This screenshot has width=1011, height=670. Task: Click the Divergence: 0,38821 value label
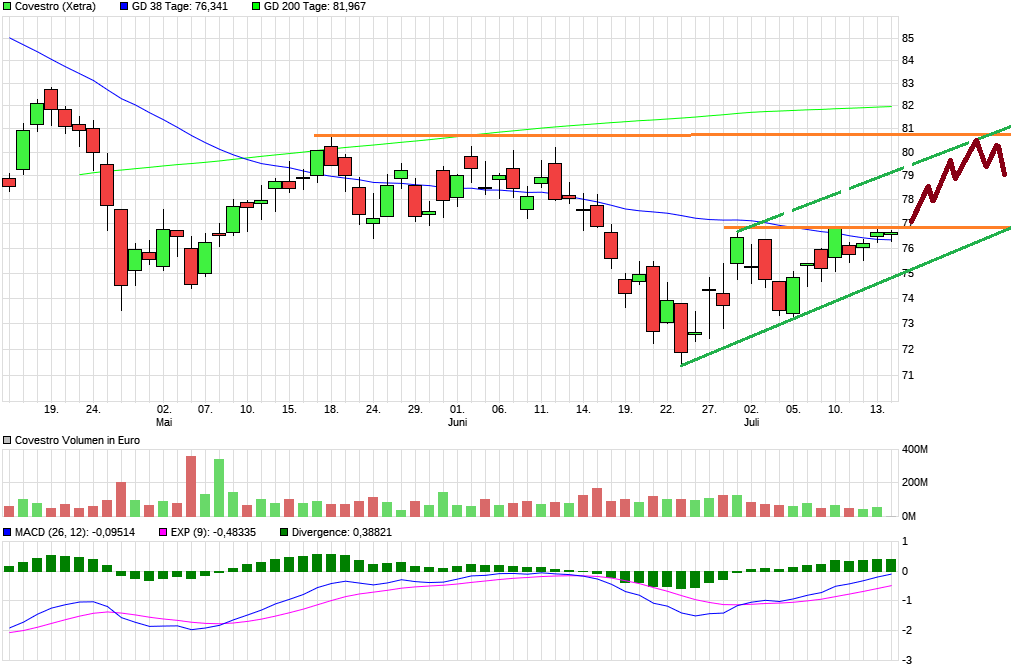point(341,532)
